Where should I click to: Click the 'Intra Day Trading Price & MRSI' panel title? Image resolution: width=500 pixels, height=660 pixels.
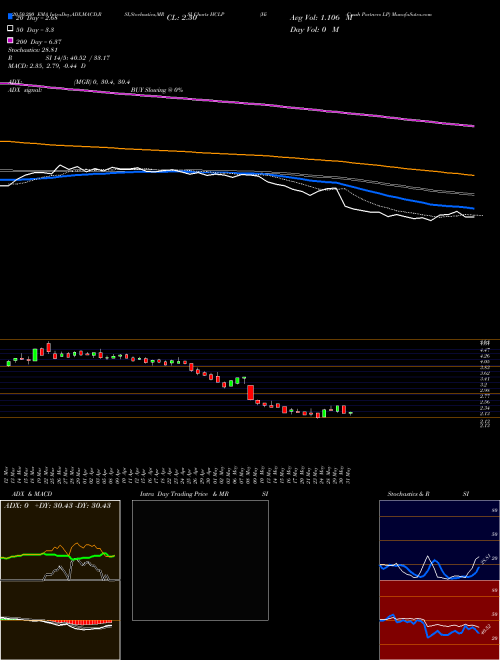click(x=204, y=494)
